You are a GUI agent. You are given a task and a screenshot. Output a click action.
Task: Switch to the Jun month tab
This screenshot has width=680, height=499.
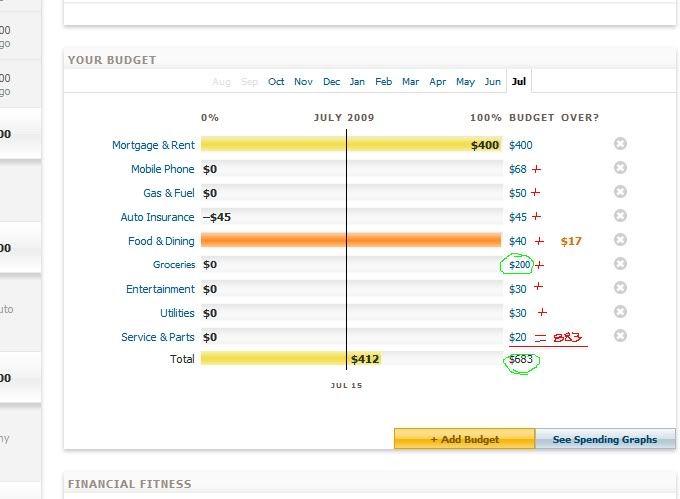point(492,82)
